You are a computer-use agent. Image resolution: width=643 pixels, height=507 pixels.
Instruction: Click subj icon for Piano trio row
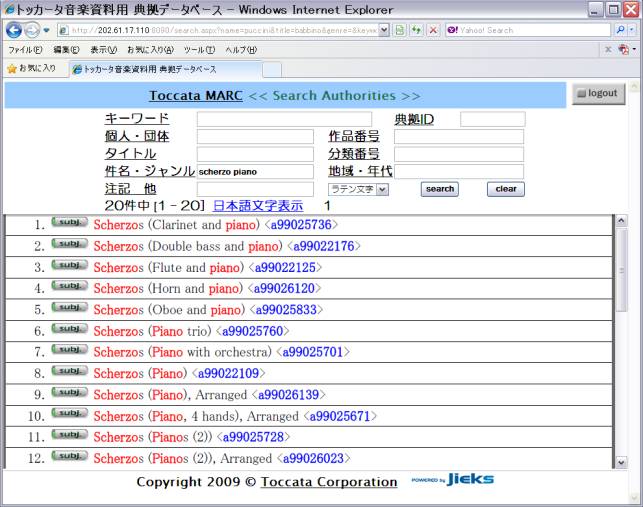[69, 329]
